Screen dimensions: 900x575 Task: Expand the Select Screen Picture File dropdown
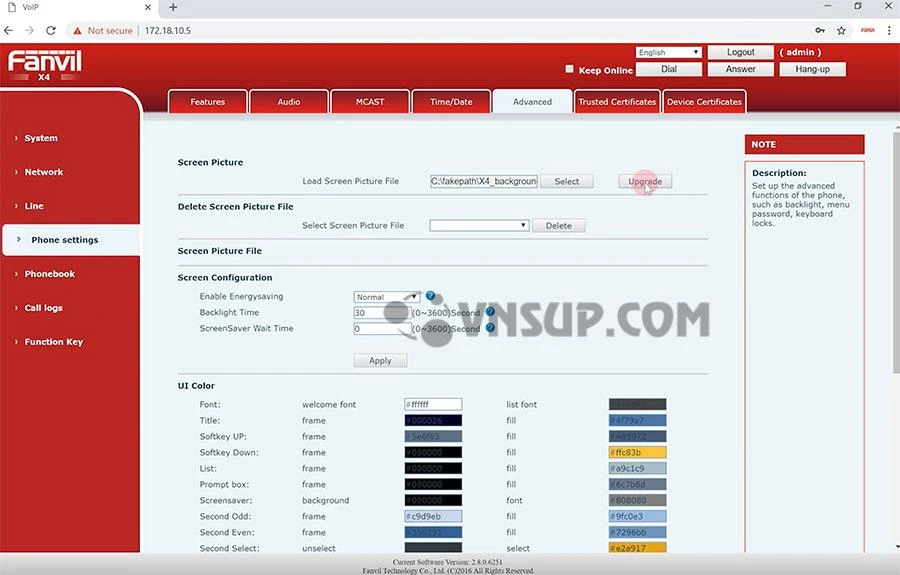[x=479, y=226]
